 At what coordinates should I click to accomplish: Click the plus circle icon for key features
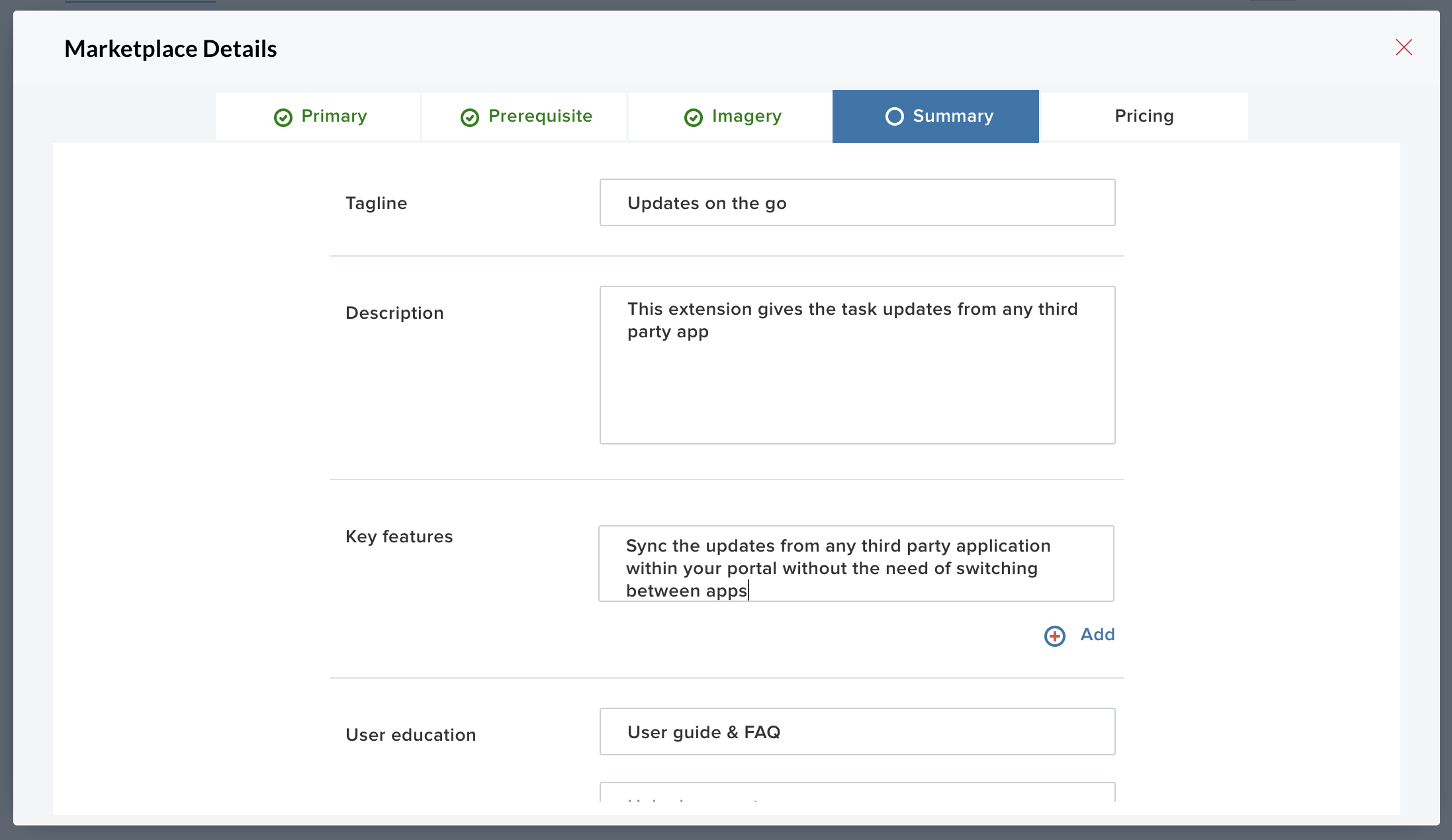click(x=1055, y=636)
